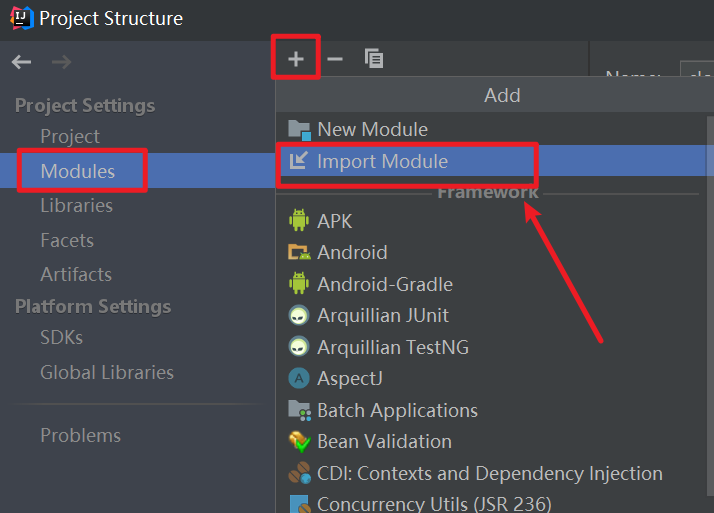Click the IntelliJ IDEA logo in title bar
This screenshot has height=513, width=714.
tap(21, 18)
